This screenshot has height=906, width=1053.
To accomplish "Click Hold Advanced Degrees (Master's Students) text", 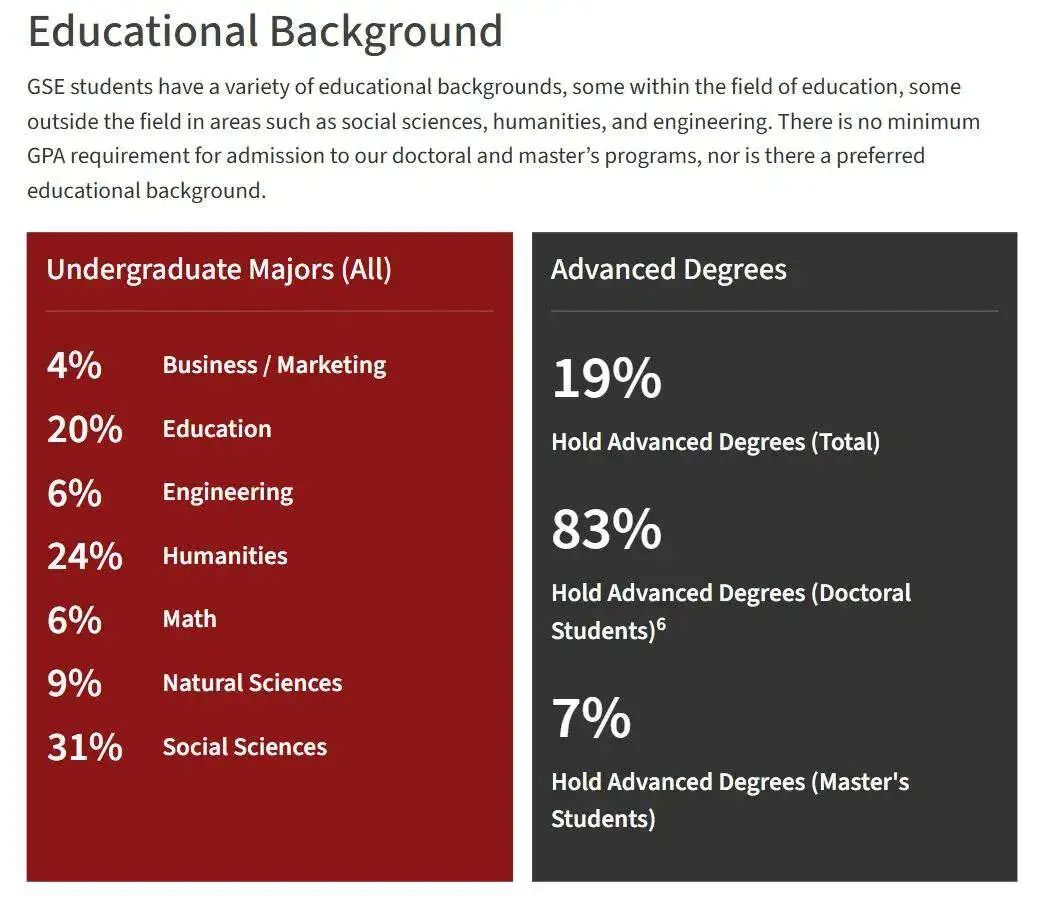I will coord(730,800).
